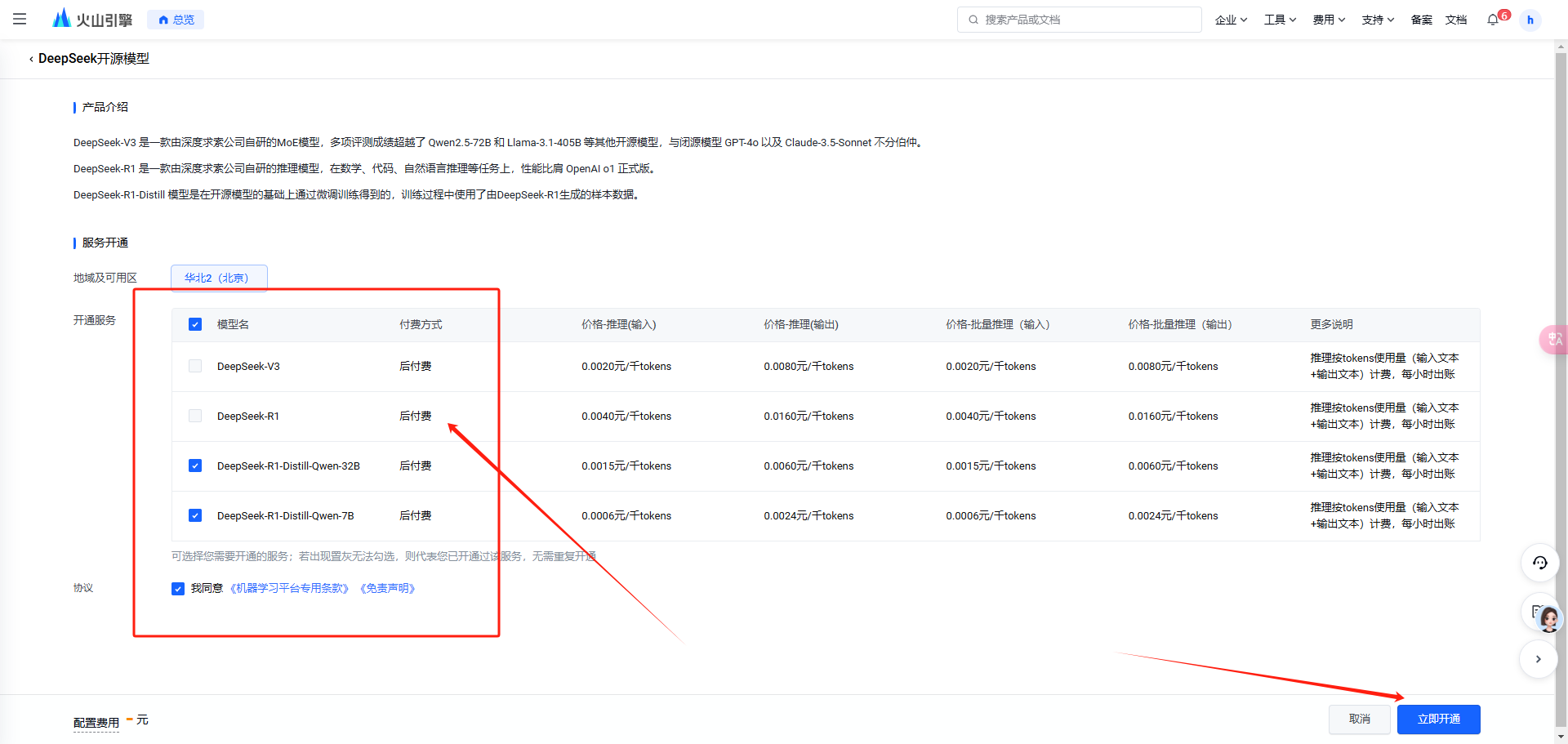Open the customer service headset icon
The image size is (1568, 744).
[1539, 563]
